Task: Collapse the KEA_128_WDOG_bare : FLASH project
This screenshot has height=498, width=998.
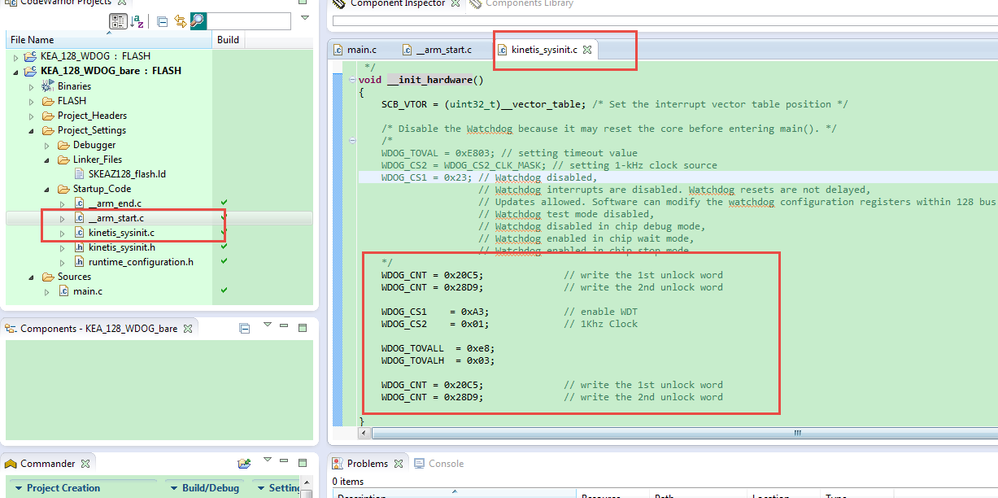Action: click(x=17, y=71)
